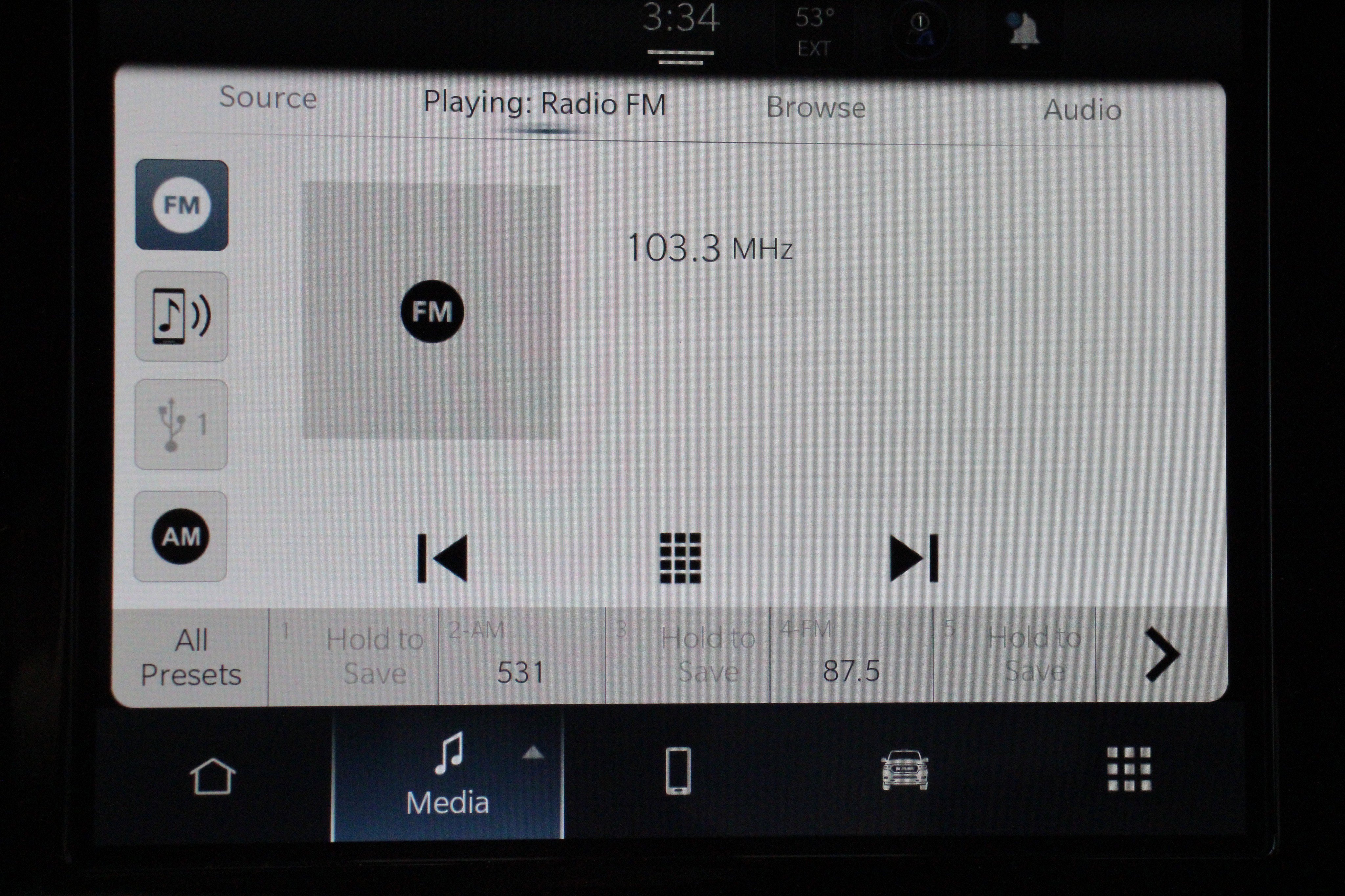Open the Source tab
Viewport: 1345px width, 896px height.
(x=268, y=98)
